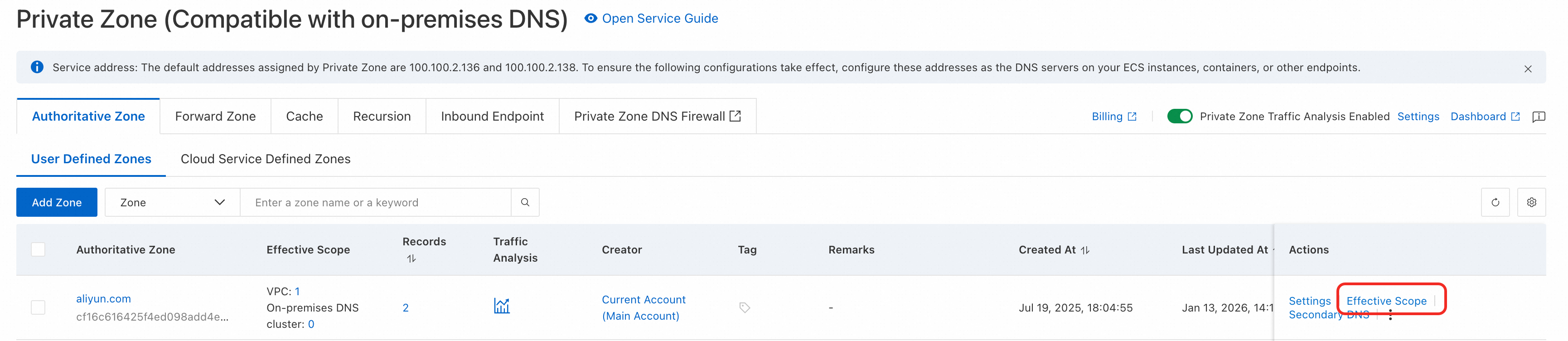Sort by Records column
Screen dimensions: 1568x341
411,259
